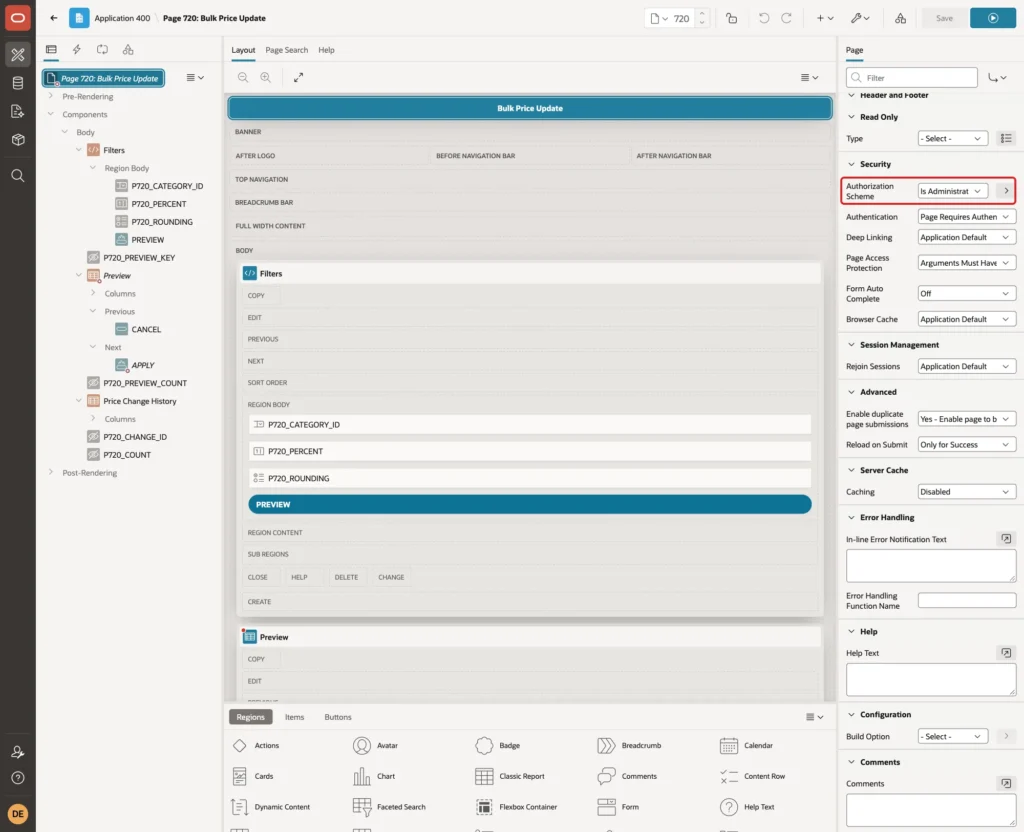The width and height of the screenshot is (1024, 832).
Task: Click the Search icon in left sidebar
Action: (18, 176)
